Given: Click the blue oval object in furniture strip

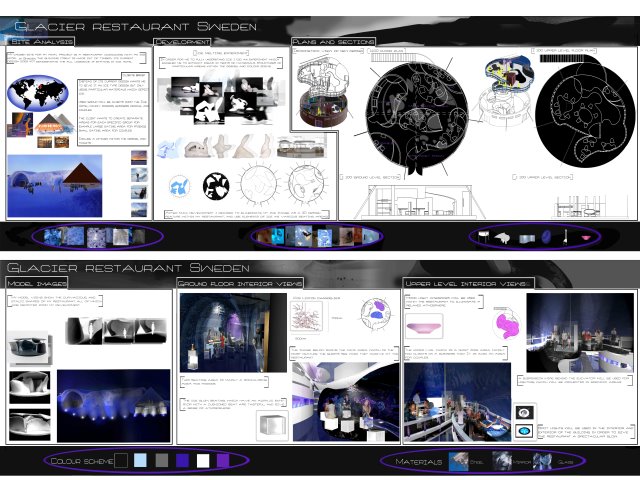Looking at the screenshot, I should pos(546,236).
